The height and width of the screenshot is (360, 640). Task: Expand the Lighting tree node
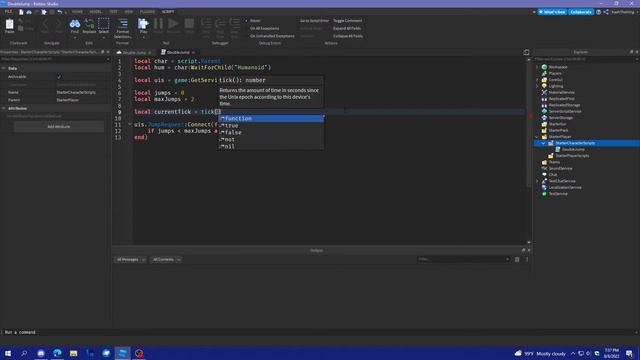coord(537,86)
